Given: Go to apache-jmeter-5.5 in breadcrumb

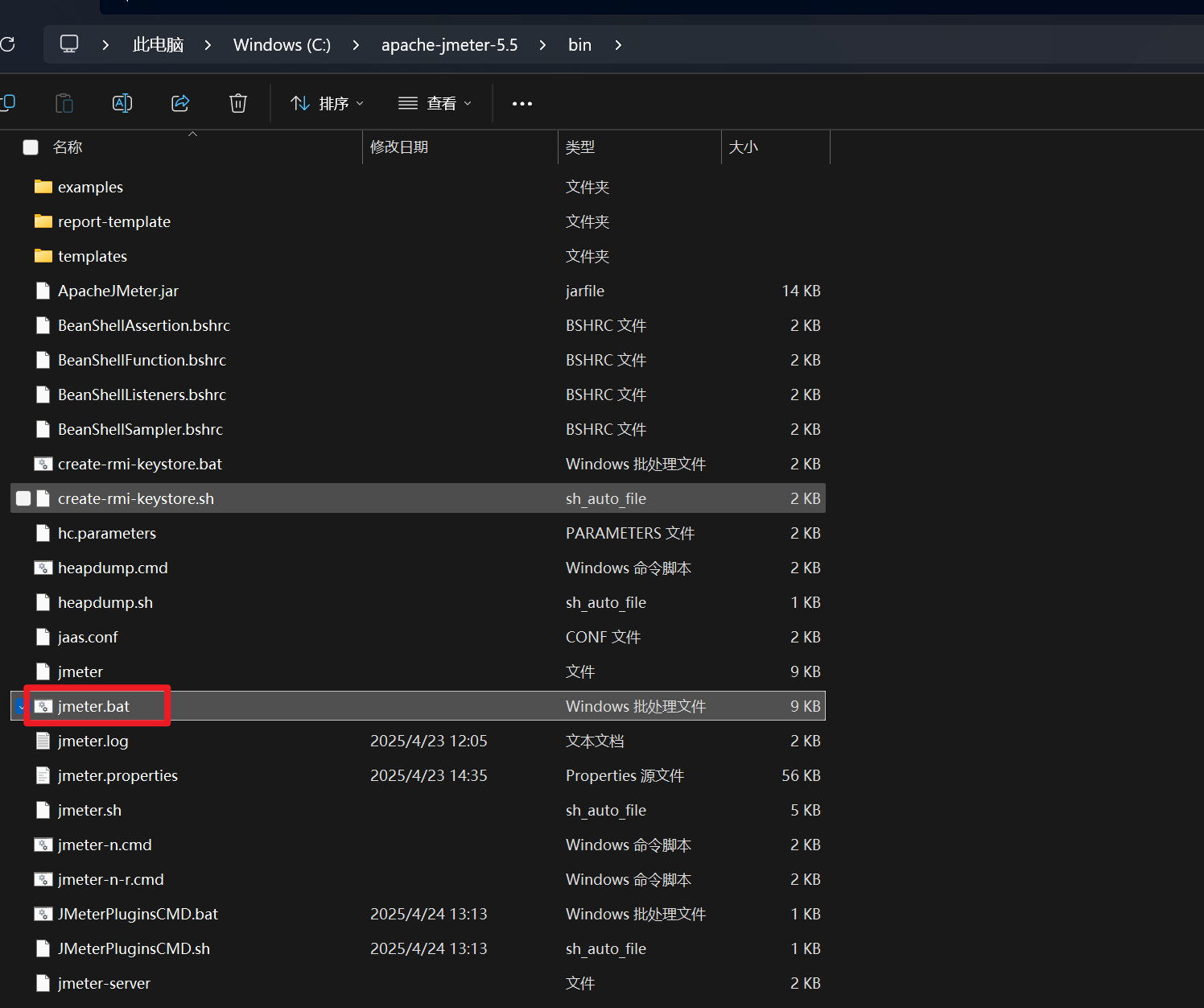Looking at the screenshot, I should (x=449, y=44).
